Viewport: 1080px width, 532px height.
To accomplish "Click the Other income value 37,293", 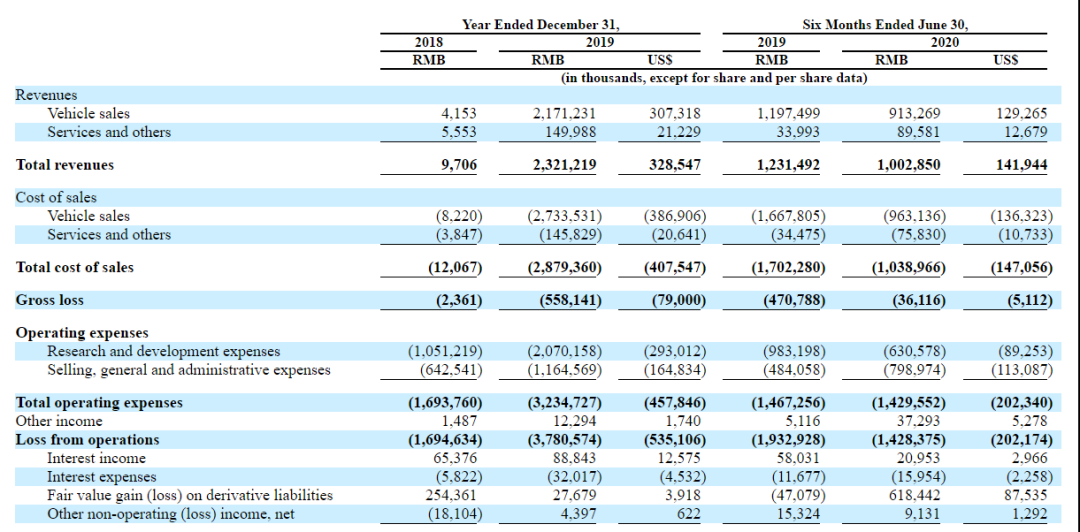I will [920, 421].
